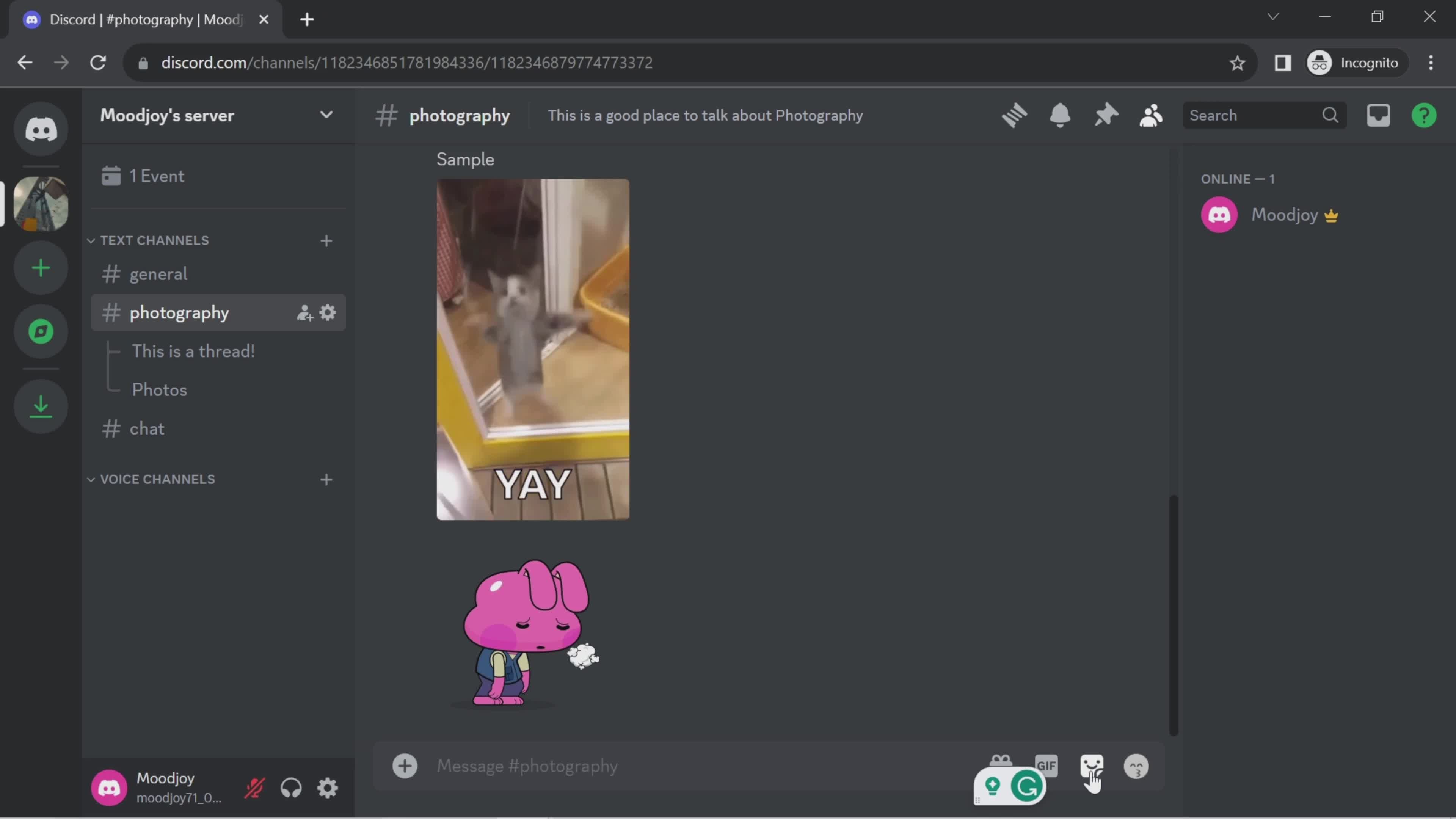Click 'ONLINE — 1' header text
The width and height of the screenshot is (1456, 819).
pos(1238,179)
